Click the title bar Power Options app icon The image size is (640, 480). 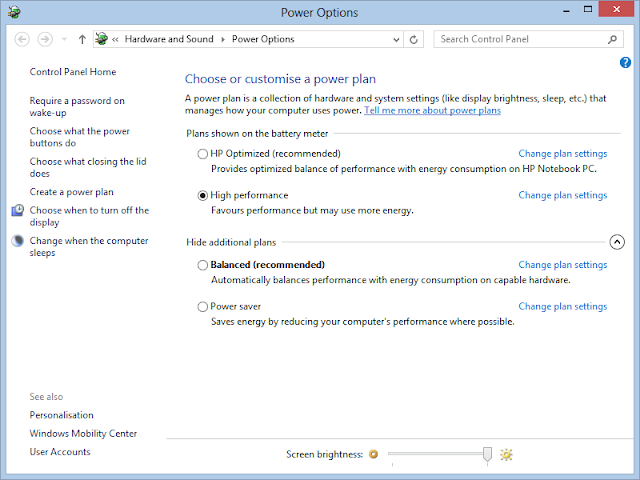tap(13, 12)
